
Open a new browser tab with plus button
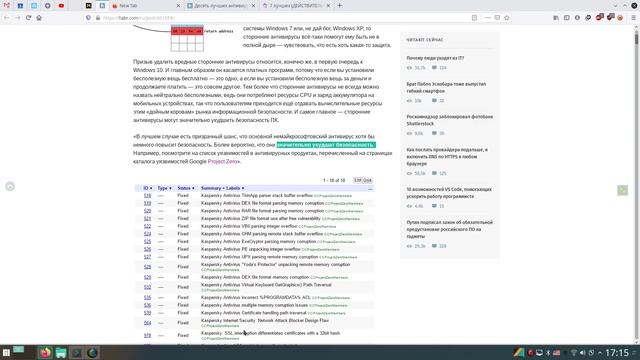pos(340,6)
